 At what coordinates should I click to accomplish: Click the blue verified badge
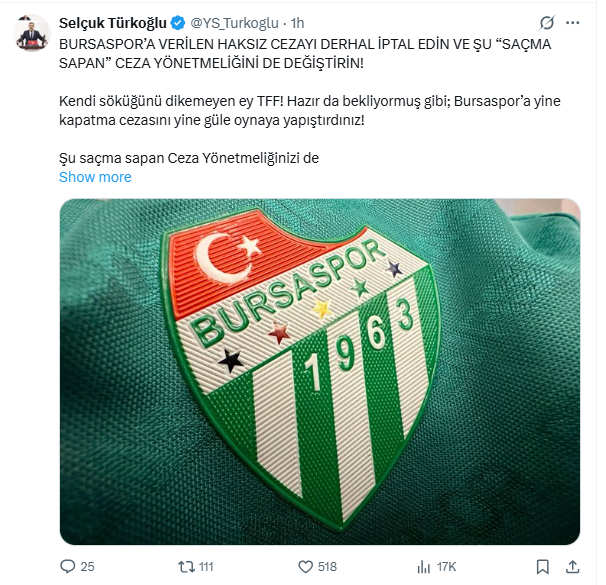pyautogui.click(x=178, y=23)
